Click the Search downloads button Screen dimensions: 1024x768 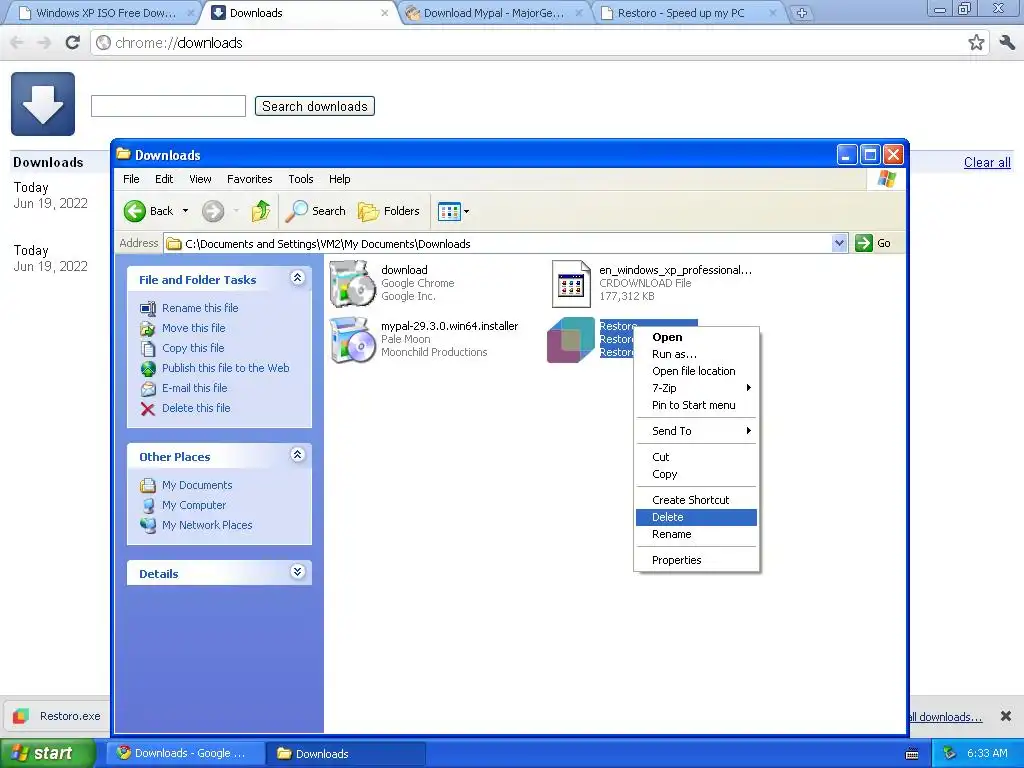315,106
